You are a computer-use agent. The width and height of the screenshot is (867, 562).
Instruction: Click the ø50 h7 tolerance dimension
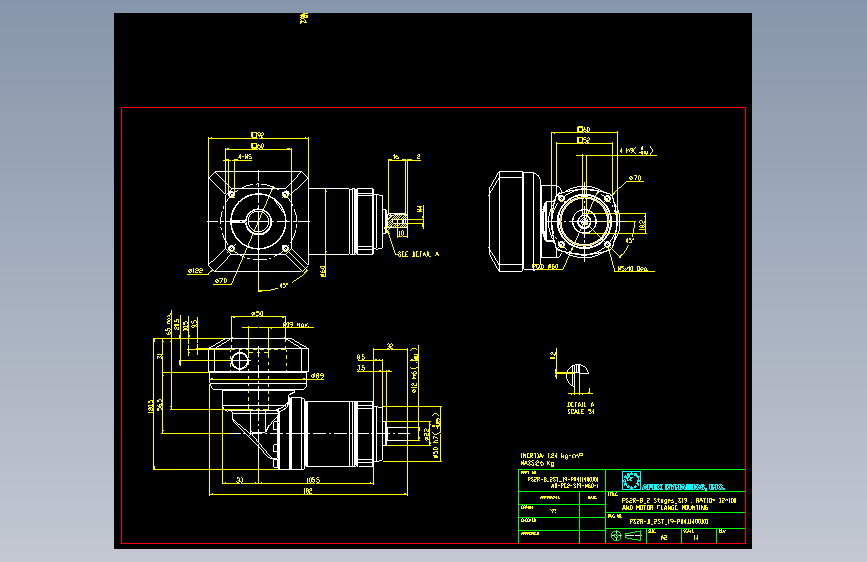[436, 436]
